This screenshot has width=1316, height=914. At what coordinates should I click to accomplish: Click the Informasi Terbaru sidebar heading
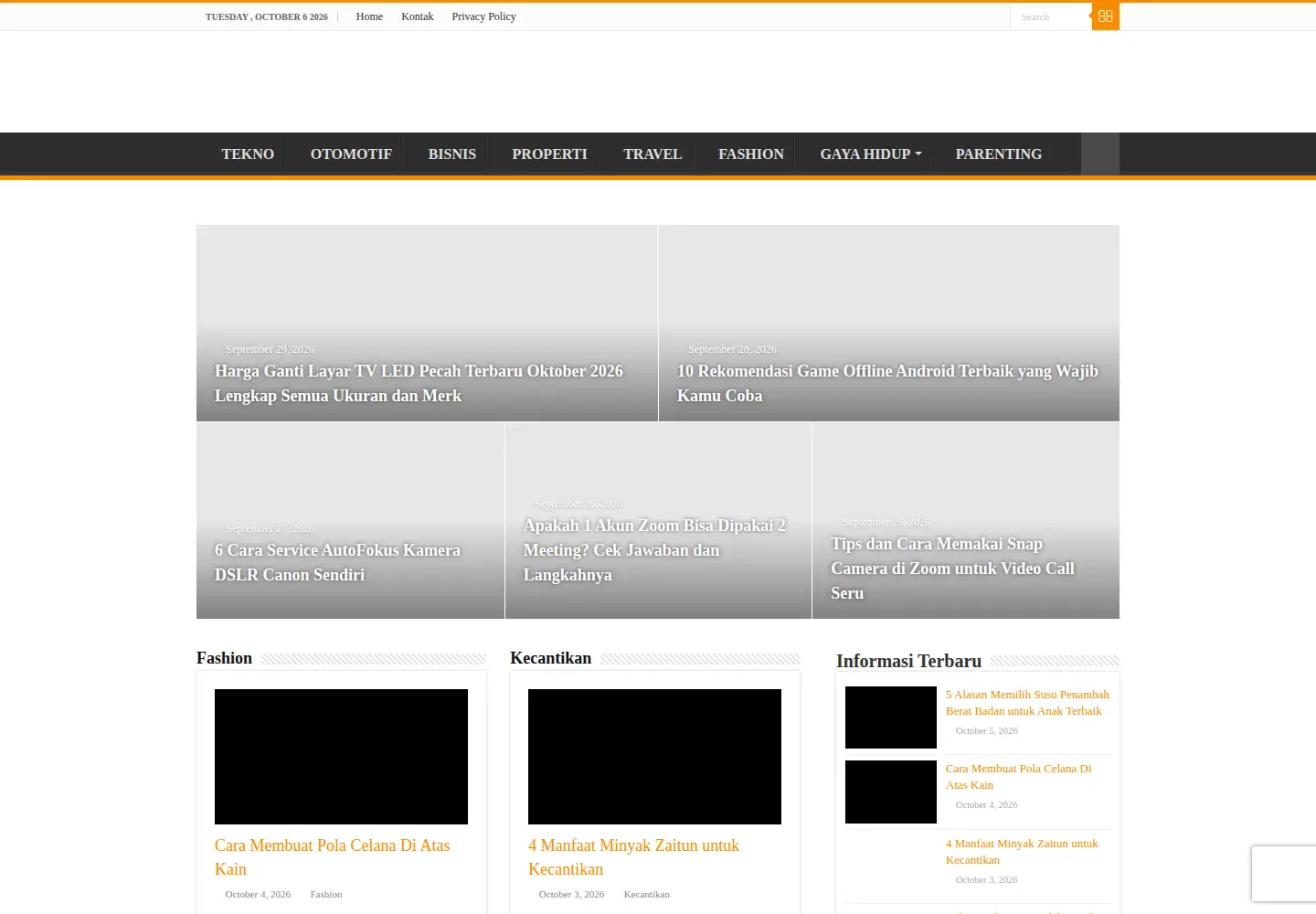[908, 661]
